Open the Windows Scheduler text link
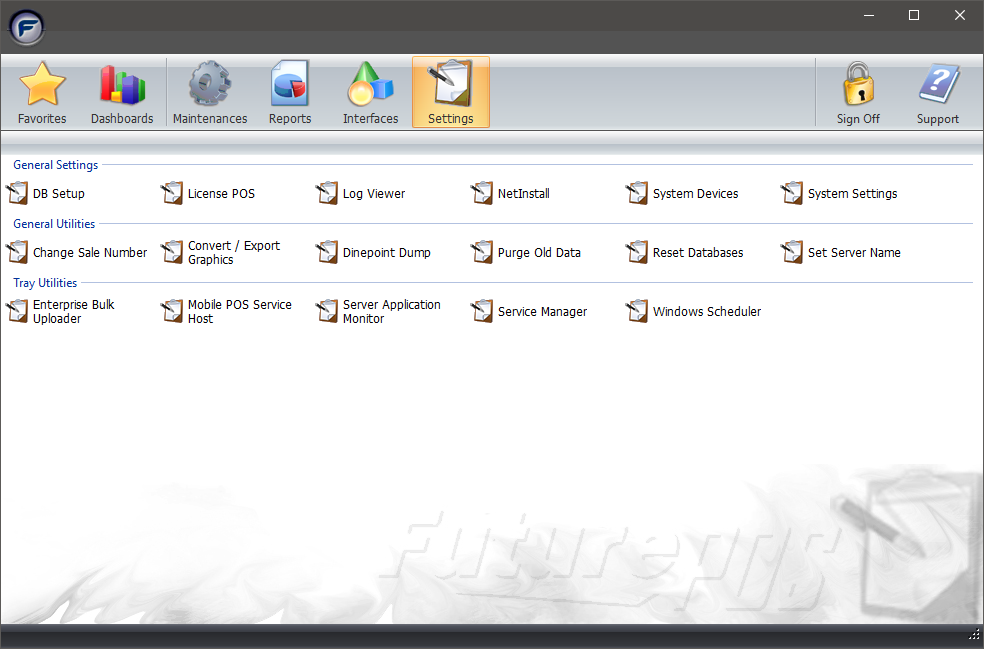Screen dimensions: 984x649 click(x=707, y=311)
